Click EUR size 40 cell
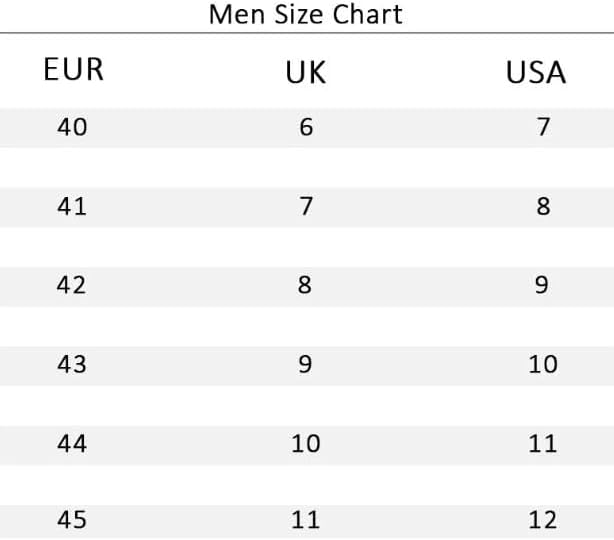 [72, 127]
